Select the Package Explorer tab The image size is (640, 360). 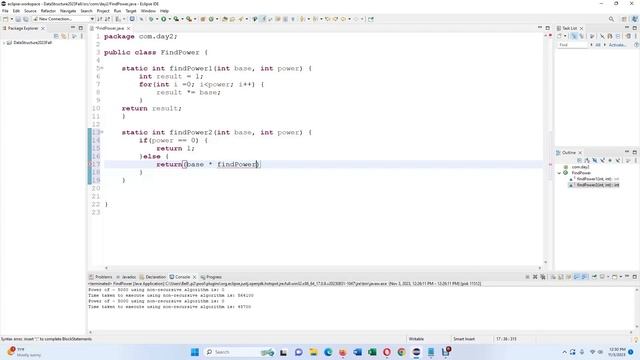[x=22, y=29]
